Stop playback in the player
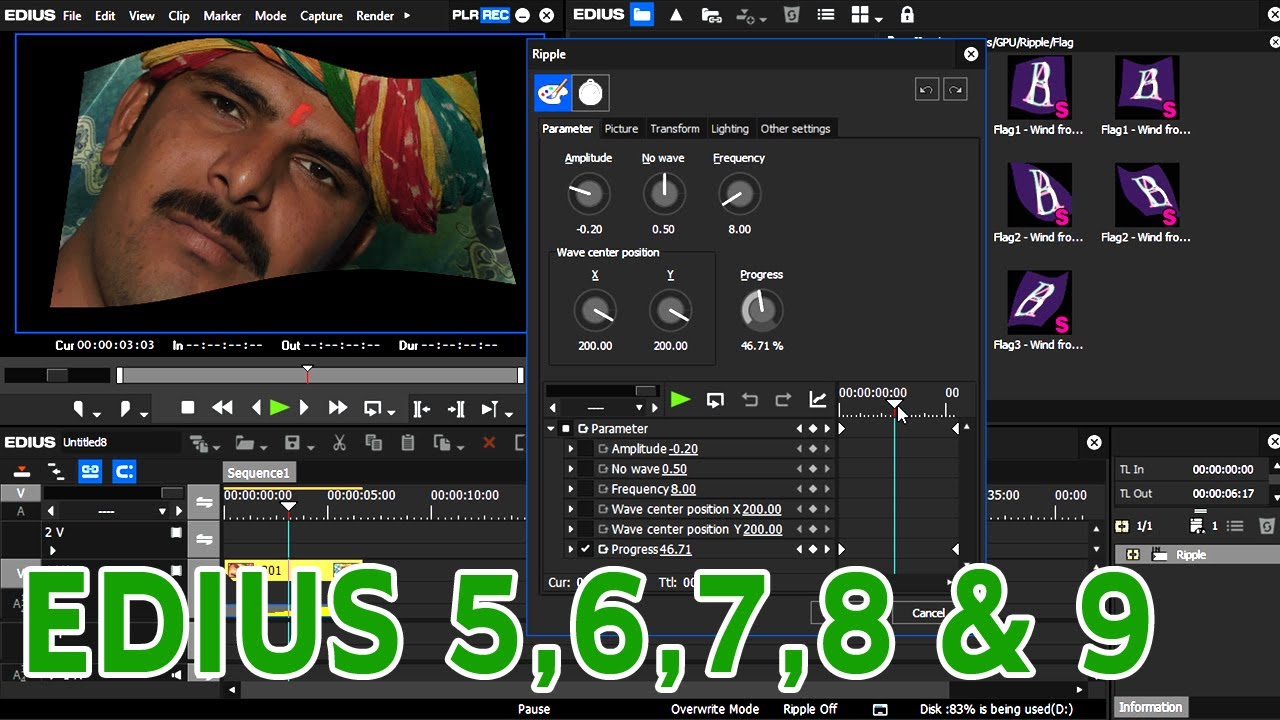Screen dimensions: 1280x720 coord(187,408)
